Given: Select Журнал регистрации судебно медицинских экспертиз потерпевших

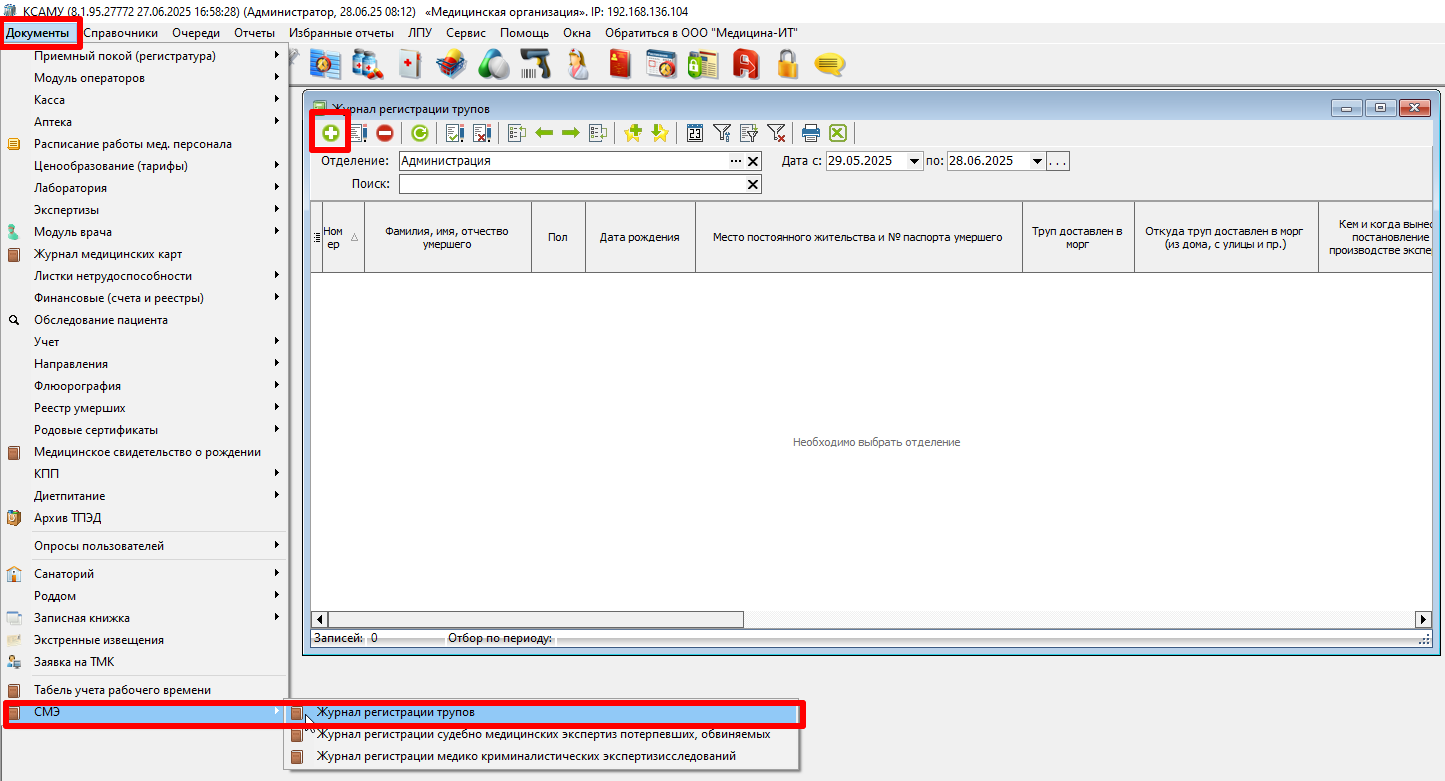Looking at the screenshot, I should pos(543,734).
